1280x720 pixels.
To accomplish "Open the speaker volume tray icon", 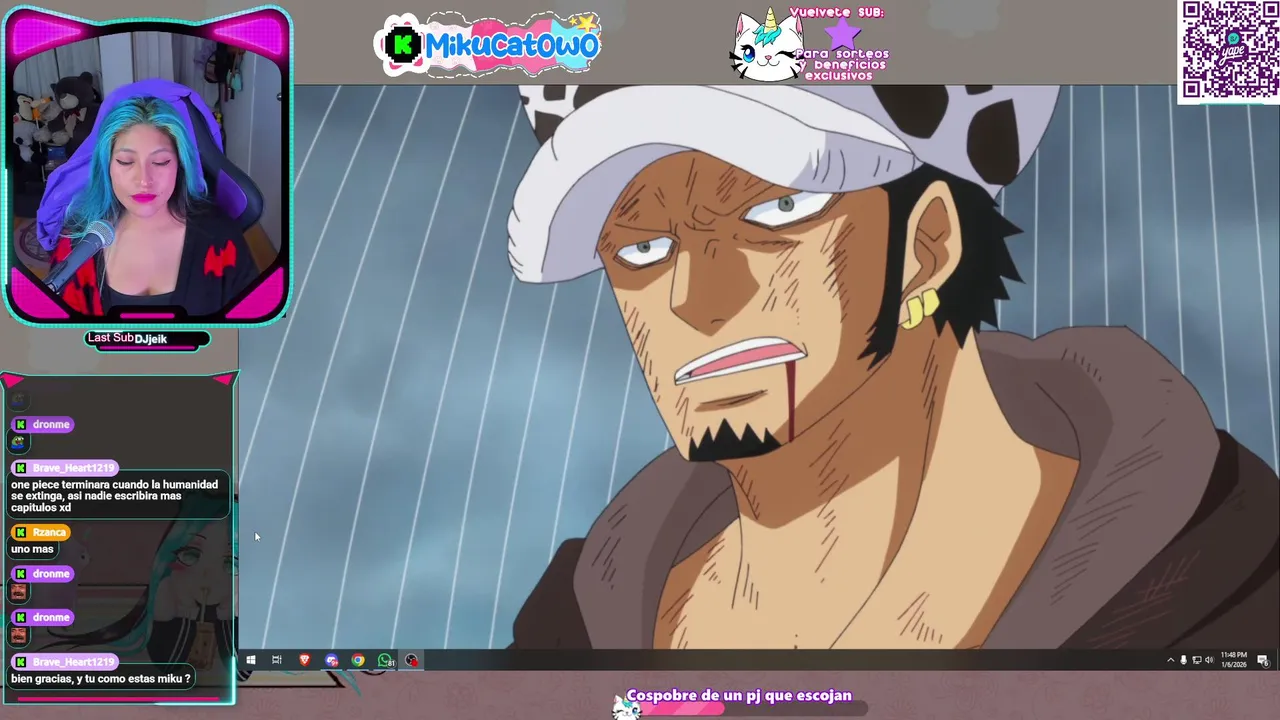I will 1209,660.
